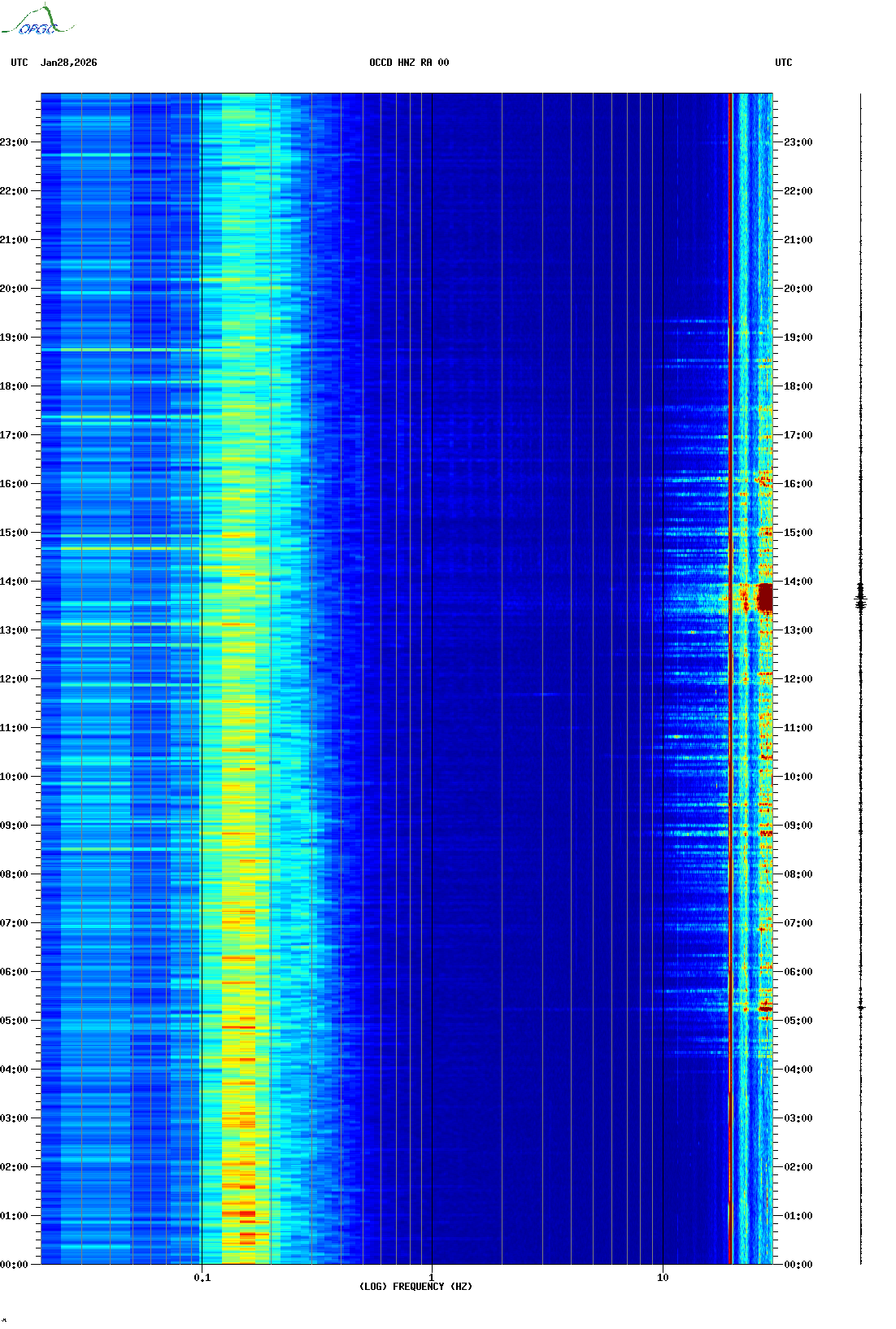The height and width of the screenshot is (1329, 896).
Task: Click the 00:00 label on the right axis
Action: [x=798, y=1265]
